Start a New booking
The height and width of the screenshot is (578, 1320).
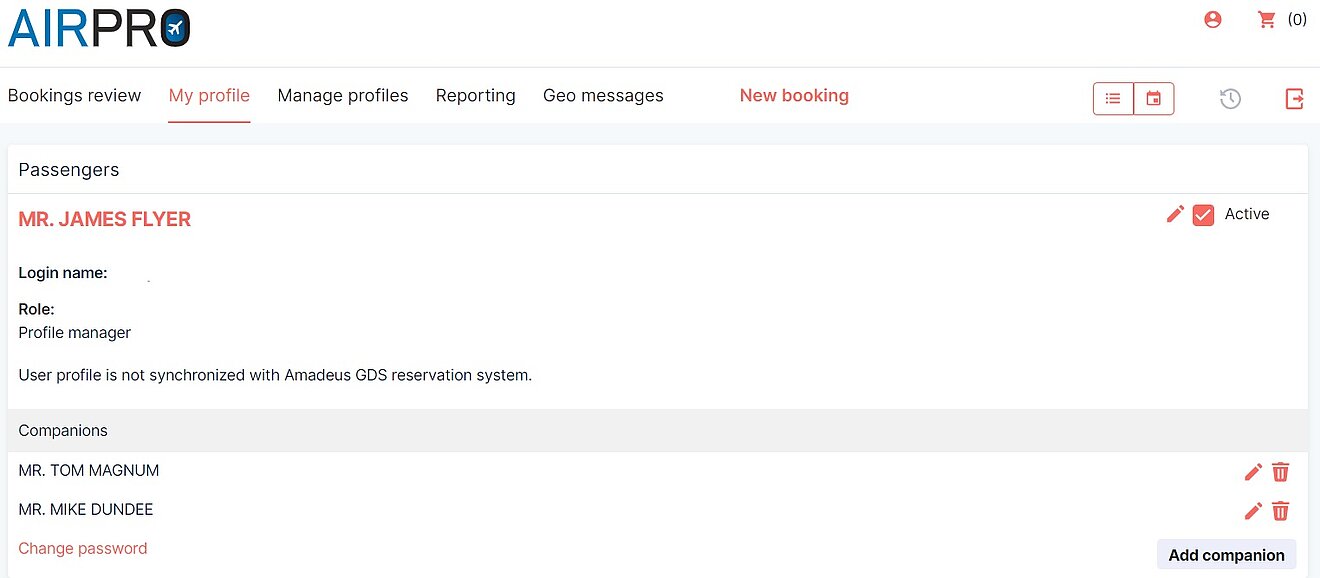point(794,96)
